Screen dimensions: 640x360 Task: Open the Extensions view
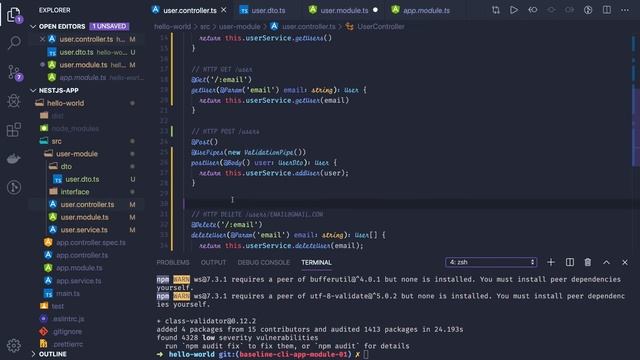coord(14,130)
